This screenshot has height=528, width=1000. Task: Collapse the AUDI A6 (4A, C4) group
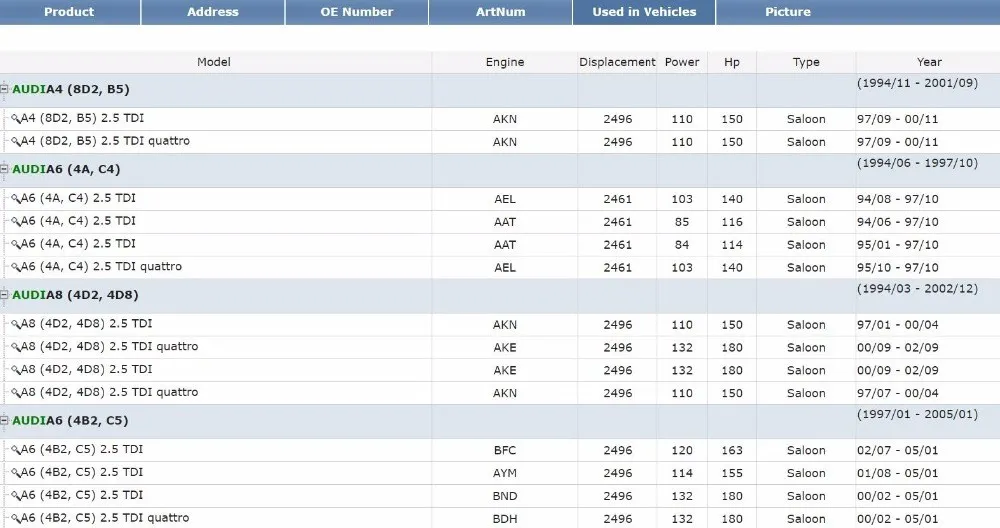[4, 170]
